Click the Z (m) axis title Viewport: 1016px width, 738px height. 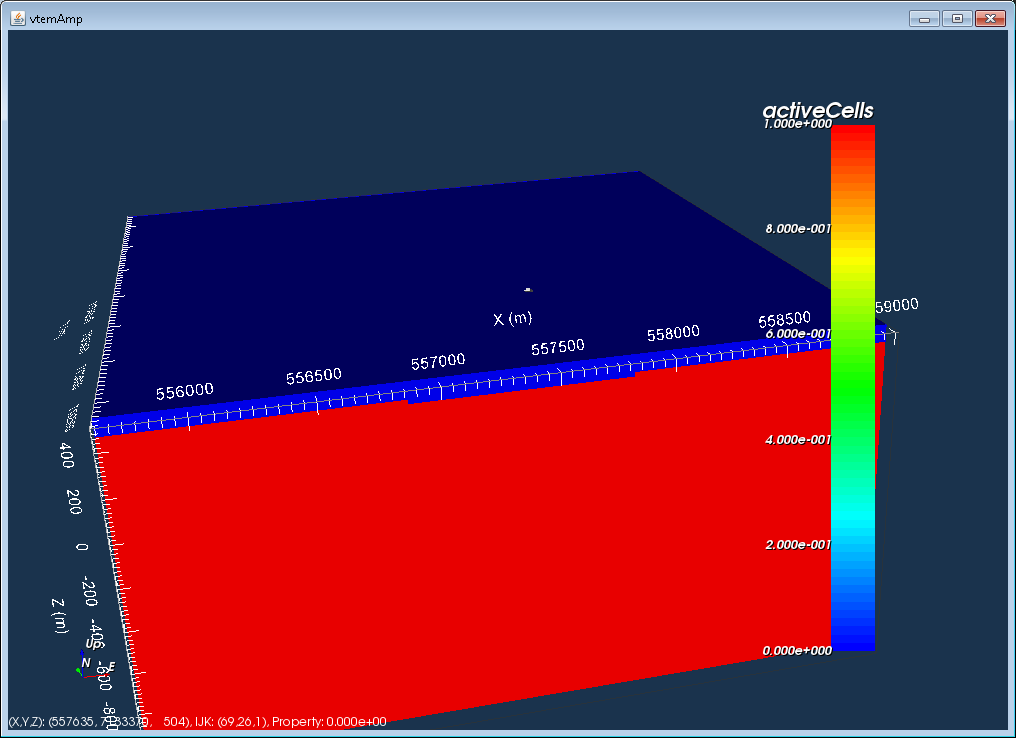[x=60, y=616]
